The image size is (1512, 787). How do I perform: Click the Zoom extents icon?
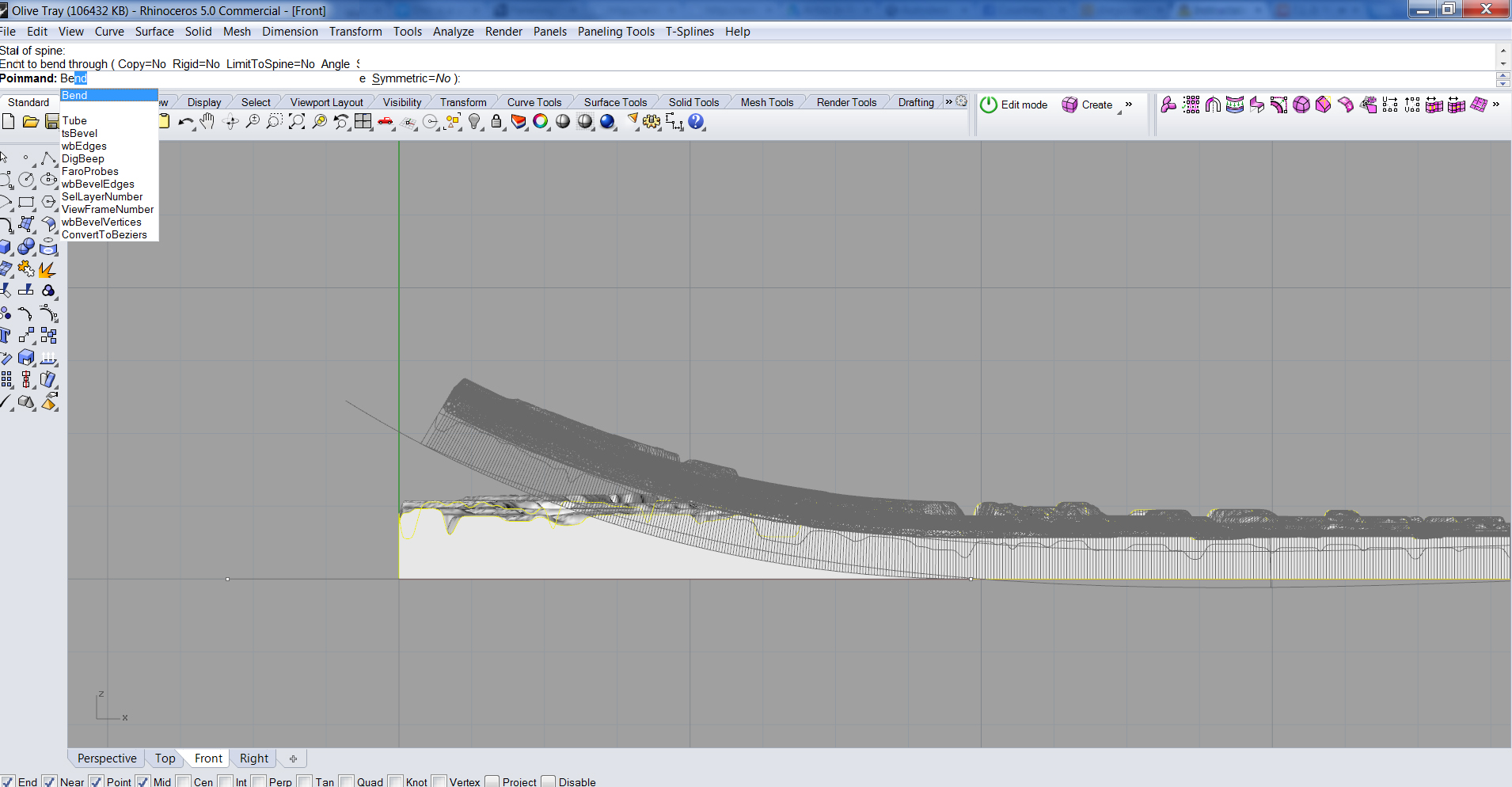pos(297,121)
